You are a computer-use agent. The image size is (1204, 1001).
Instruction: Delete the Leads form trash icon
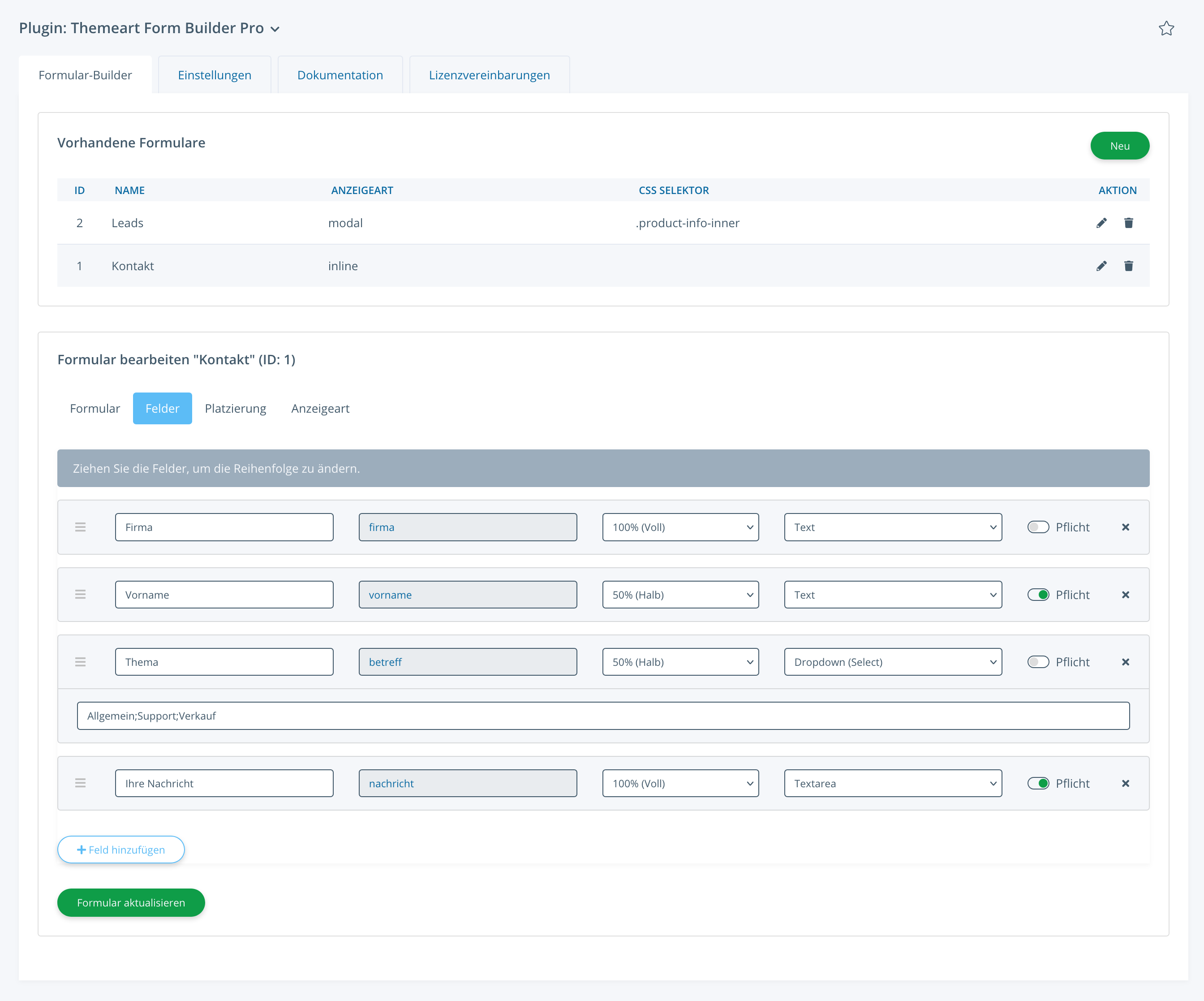(x=1128, y=223)
